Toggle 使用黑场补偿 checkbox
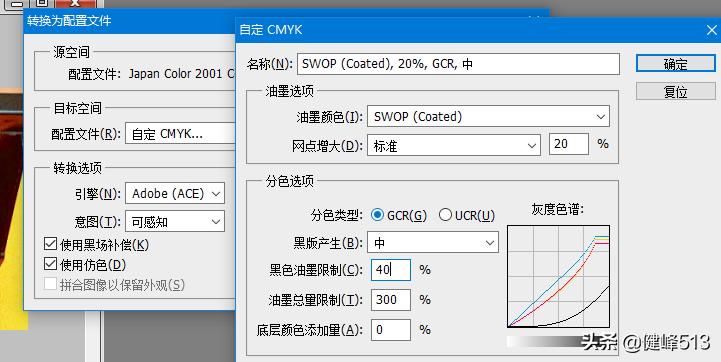Screen dimensions: 721x362 coord(50,244)
